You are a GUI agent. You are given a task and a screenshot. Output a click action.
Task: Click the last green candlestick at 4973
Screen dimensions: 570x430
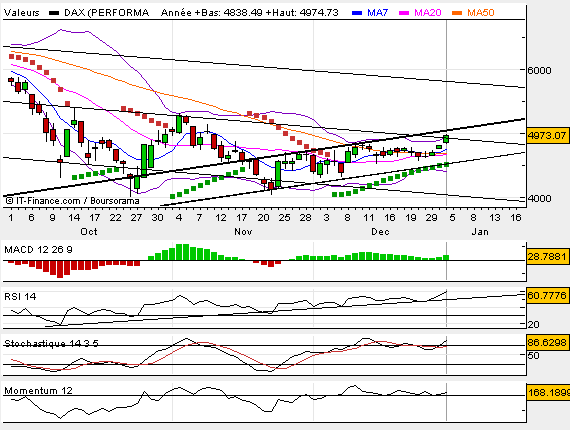coord(446,139)
